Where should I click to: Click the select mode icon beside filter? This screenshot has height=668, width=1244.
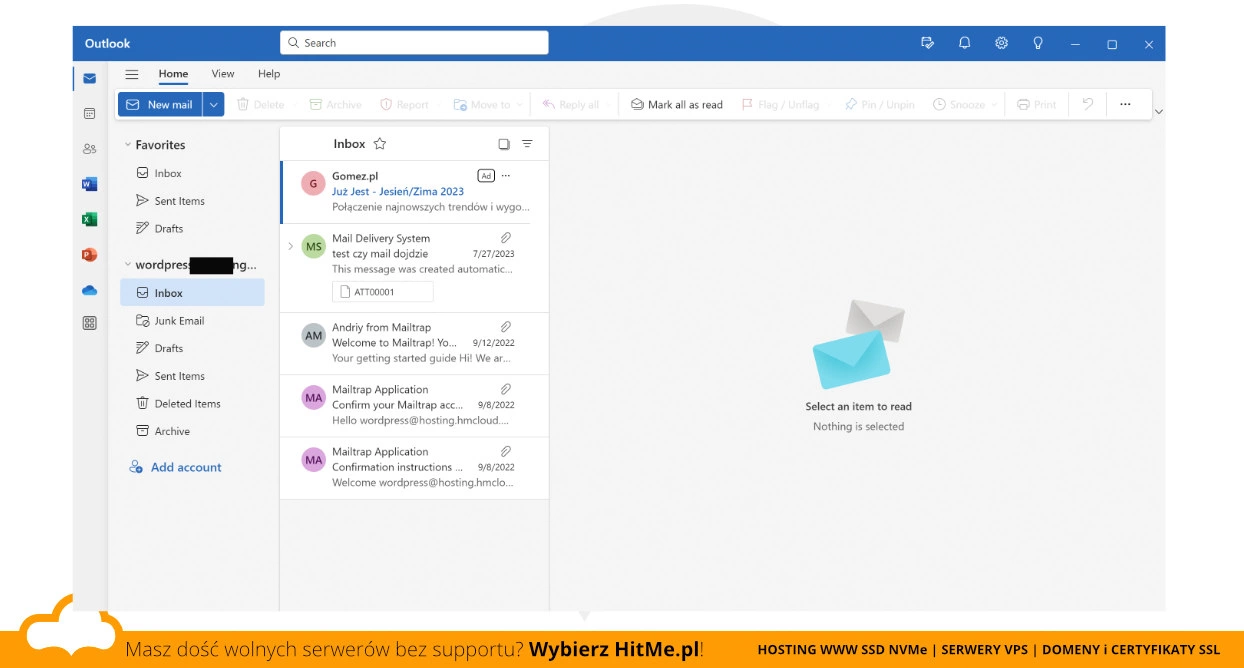pos(504,144)
